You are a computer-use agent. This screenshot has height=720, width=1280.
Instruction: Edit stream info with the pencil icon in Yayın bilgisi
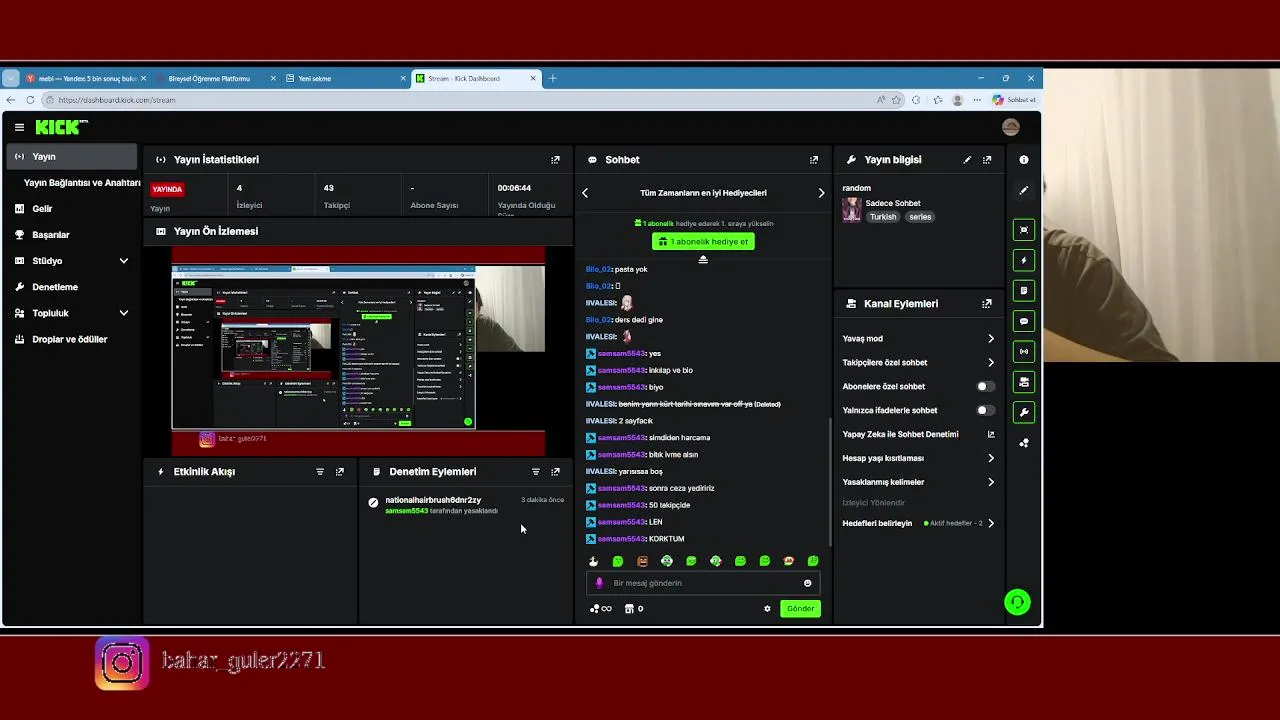(x=967, y=160)
